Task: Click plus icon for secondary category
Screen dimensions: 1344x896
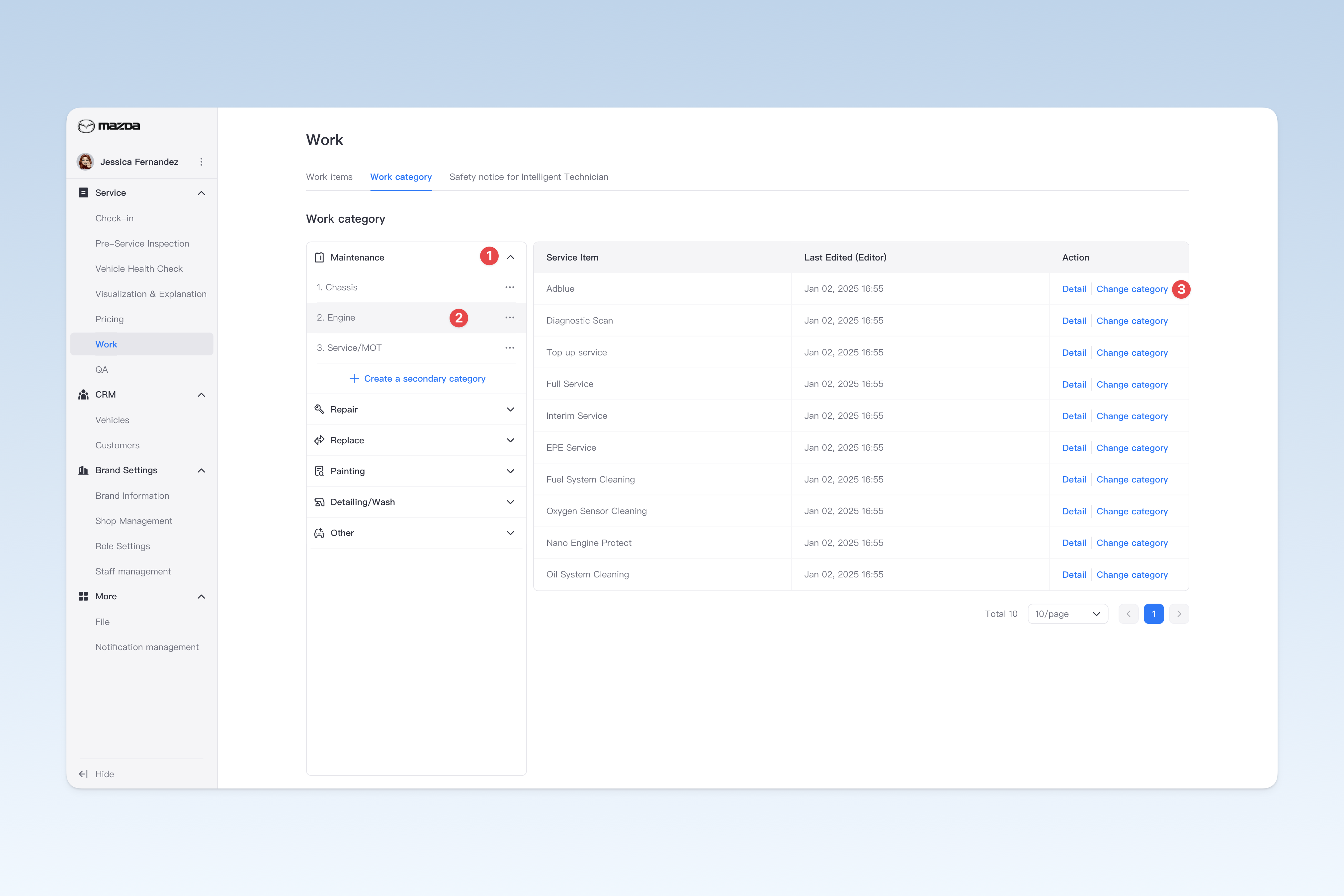Action: click(355, 378)
